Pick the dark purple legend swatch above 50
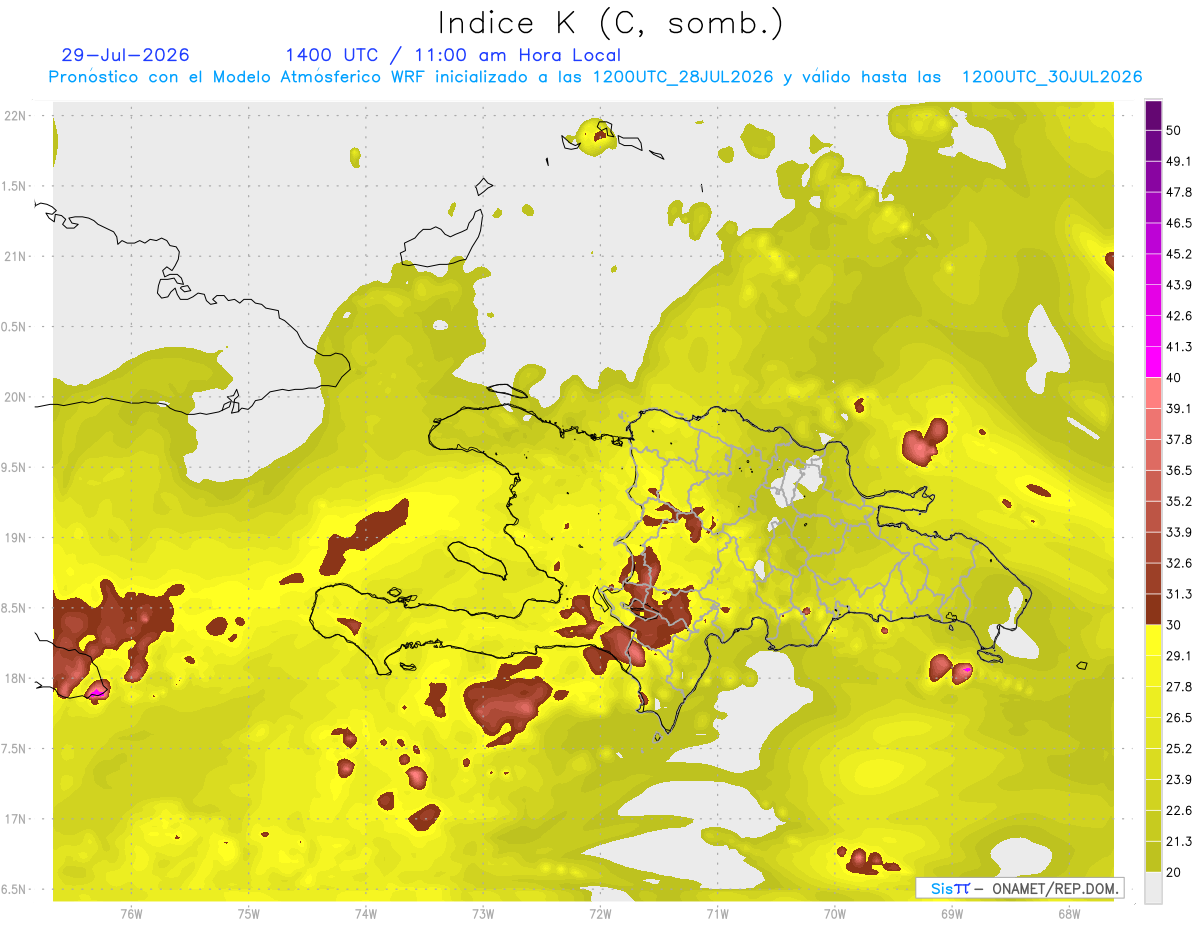 1153,115
